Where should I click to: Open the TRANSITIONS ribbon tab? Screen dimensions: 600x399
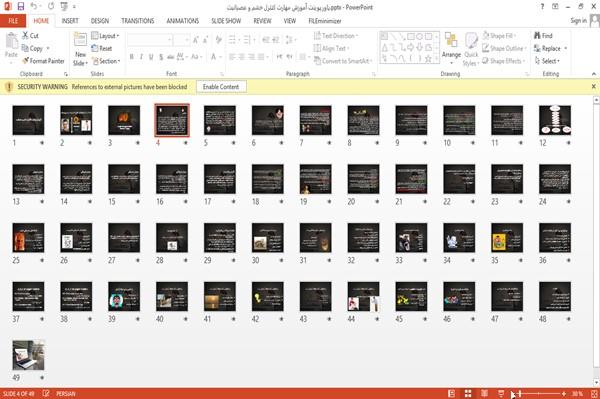click(x=137, y=21)
